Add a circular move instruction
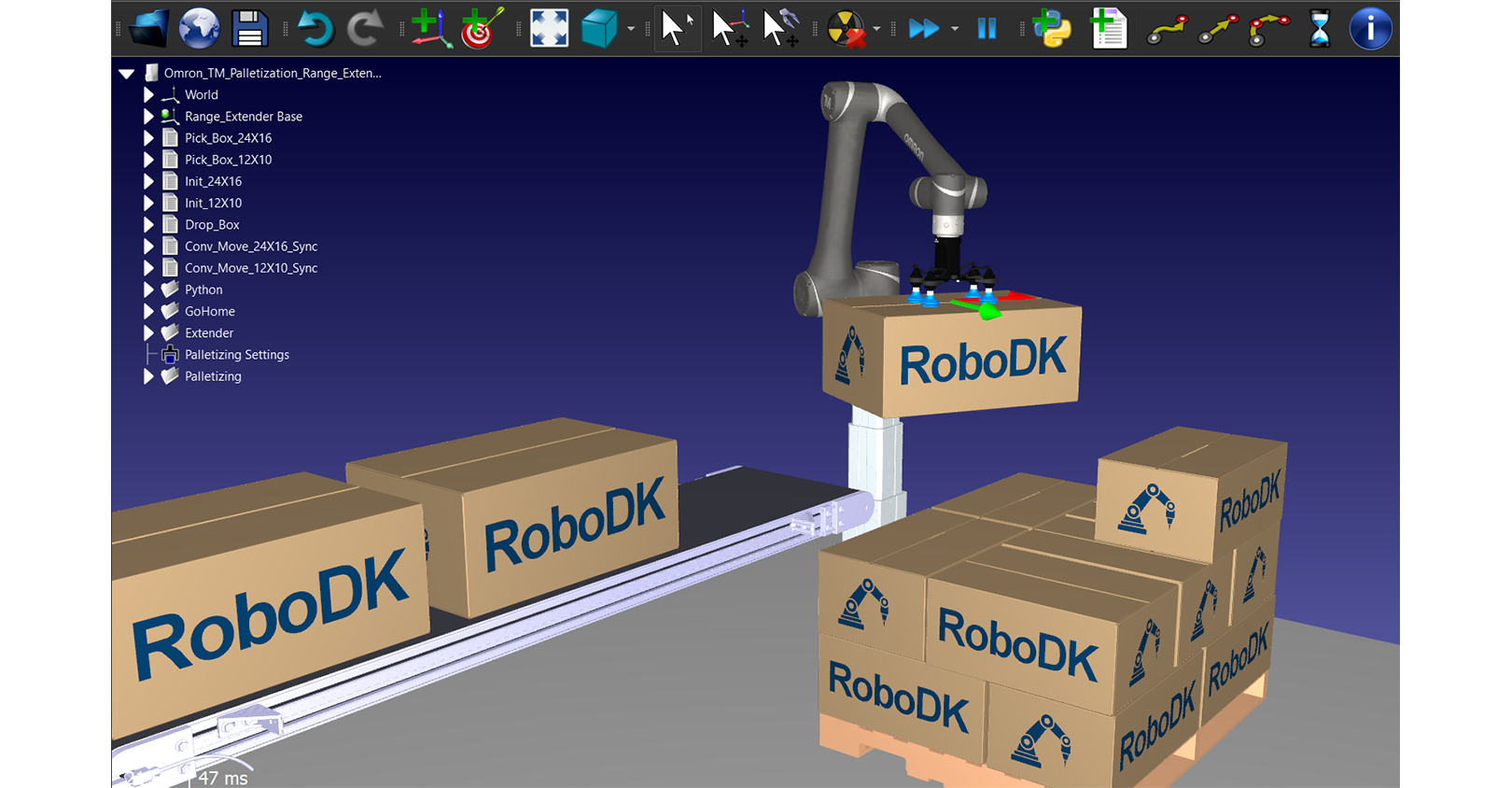Viewport: 1512px width, 788px height. coord(1268,29)
